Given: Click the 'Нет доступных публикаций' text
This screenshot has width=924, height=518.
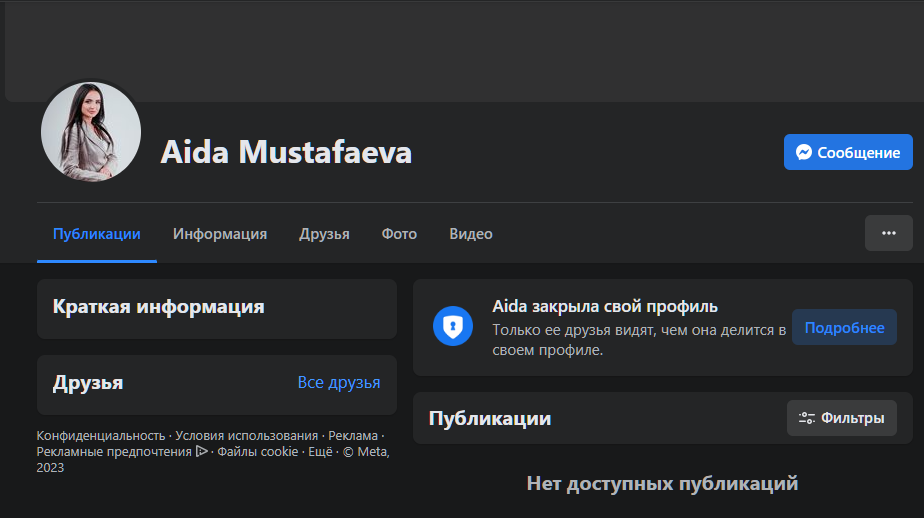Looking at the screenshot, I should tap(662, 483).
